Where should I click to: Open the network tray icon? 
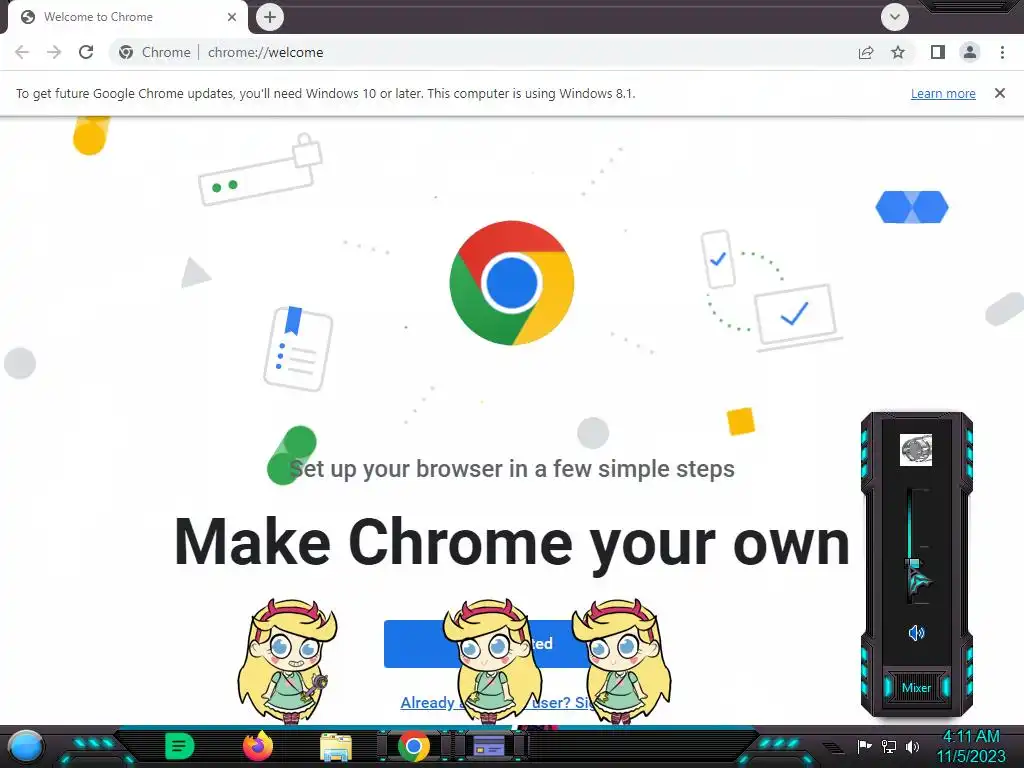(x=889, y=746)
